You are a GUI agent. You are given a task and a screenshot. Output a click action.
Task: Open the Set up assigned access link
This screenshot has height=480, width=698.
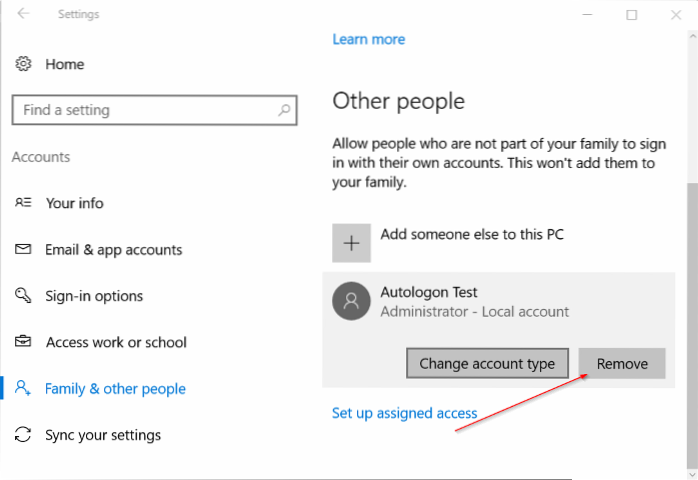pos(404,413)
